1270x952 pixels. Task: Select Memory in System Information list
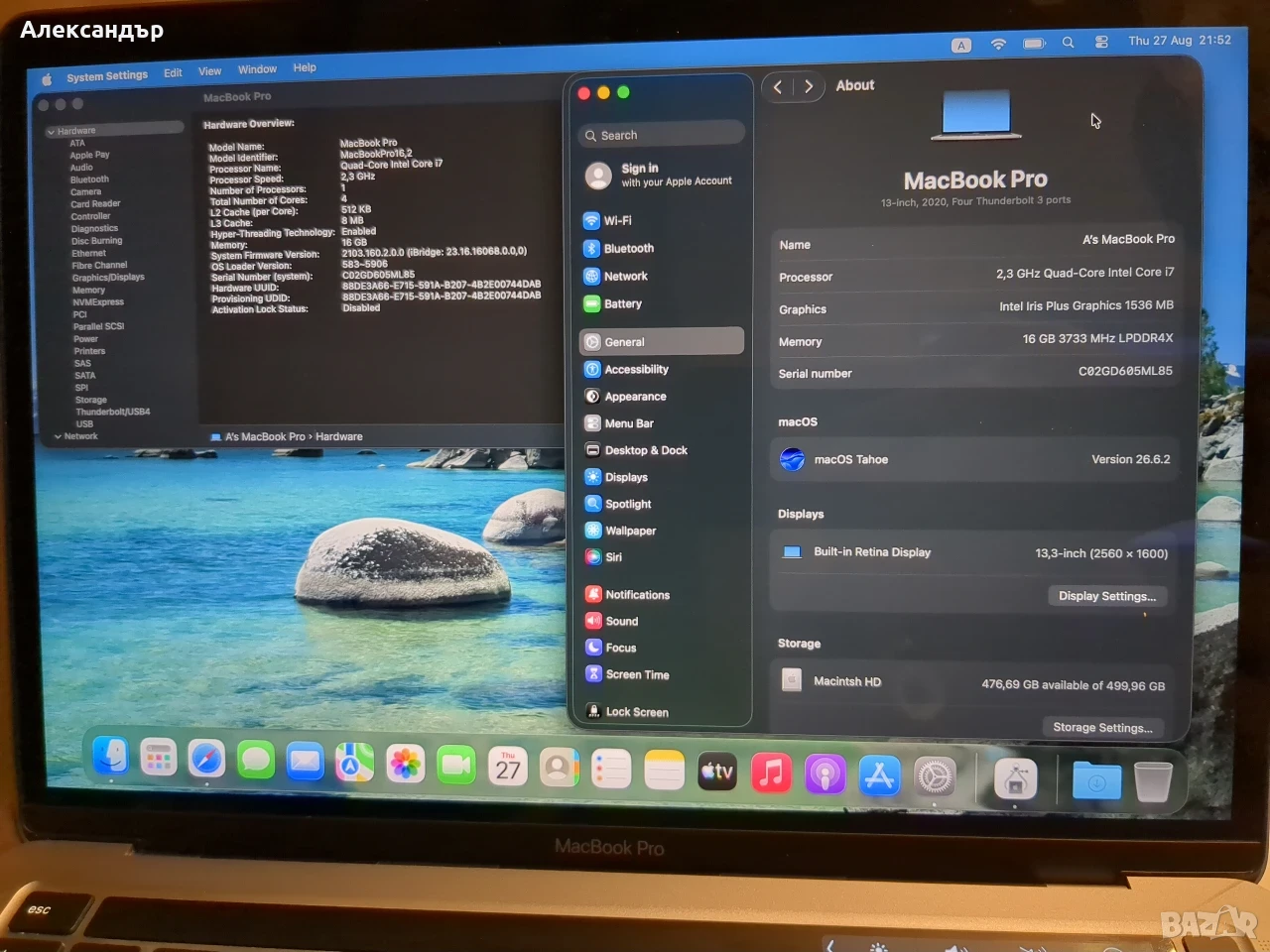click(88, 291)
